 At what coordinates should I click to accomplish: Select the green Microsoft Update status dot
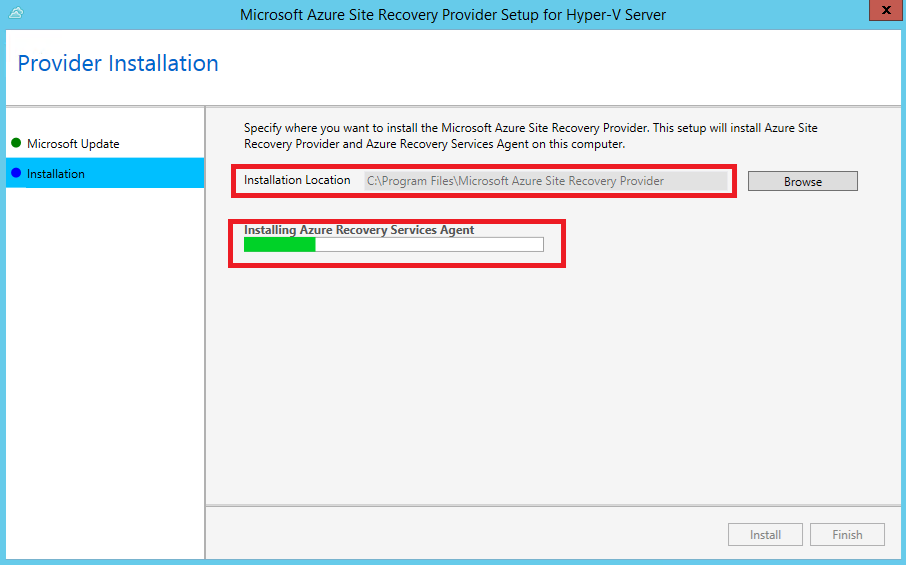click(x=16, y=143)
